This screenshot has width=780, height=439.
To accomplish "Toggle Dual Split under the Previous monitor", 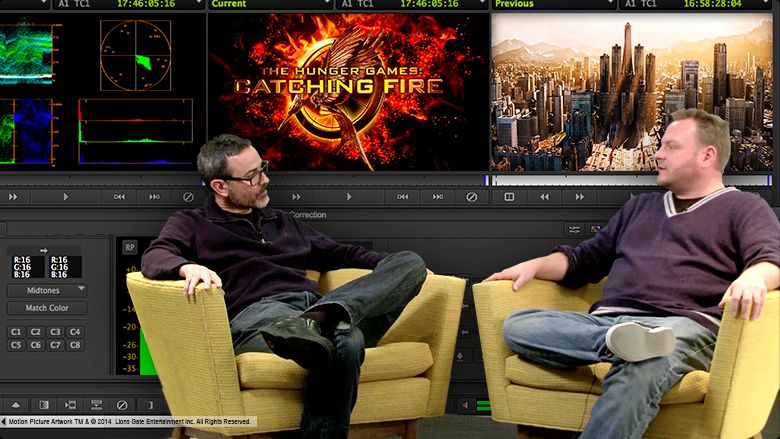I will pos(509,197).
